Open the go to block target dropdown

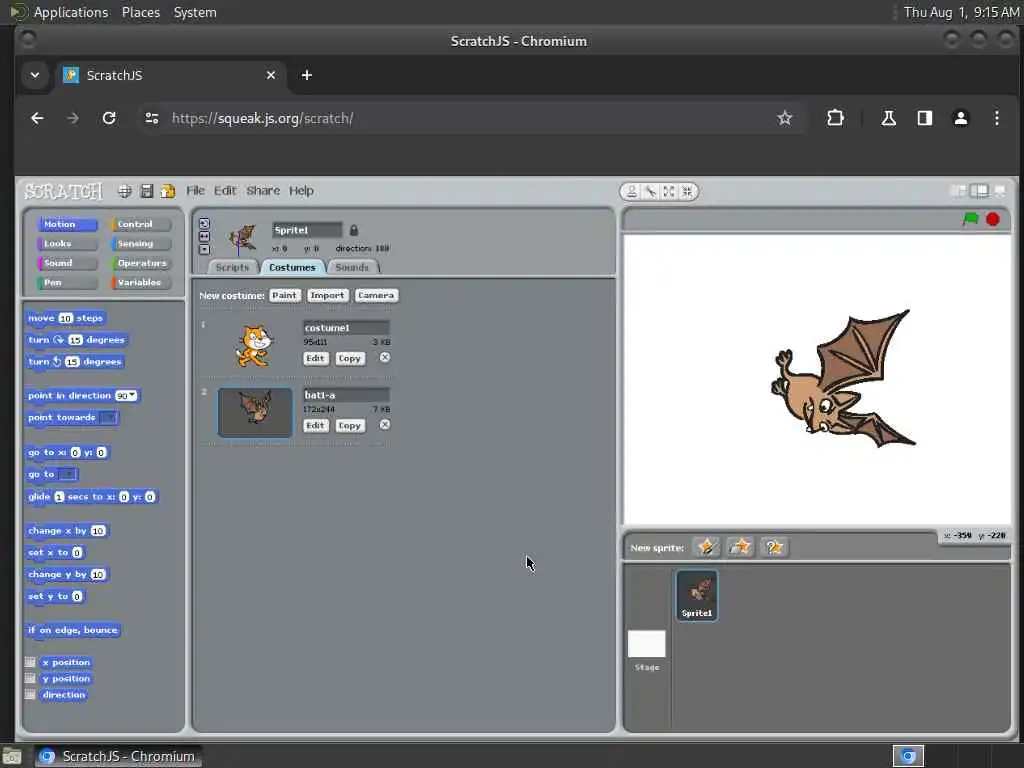[67, 474]
